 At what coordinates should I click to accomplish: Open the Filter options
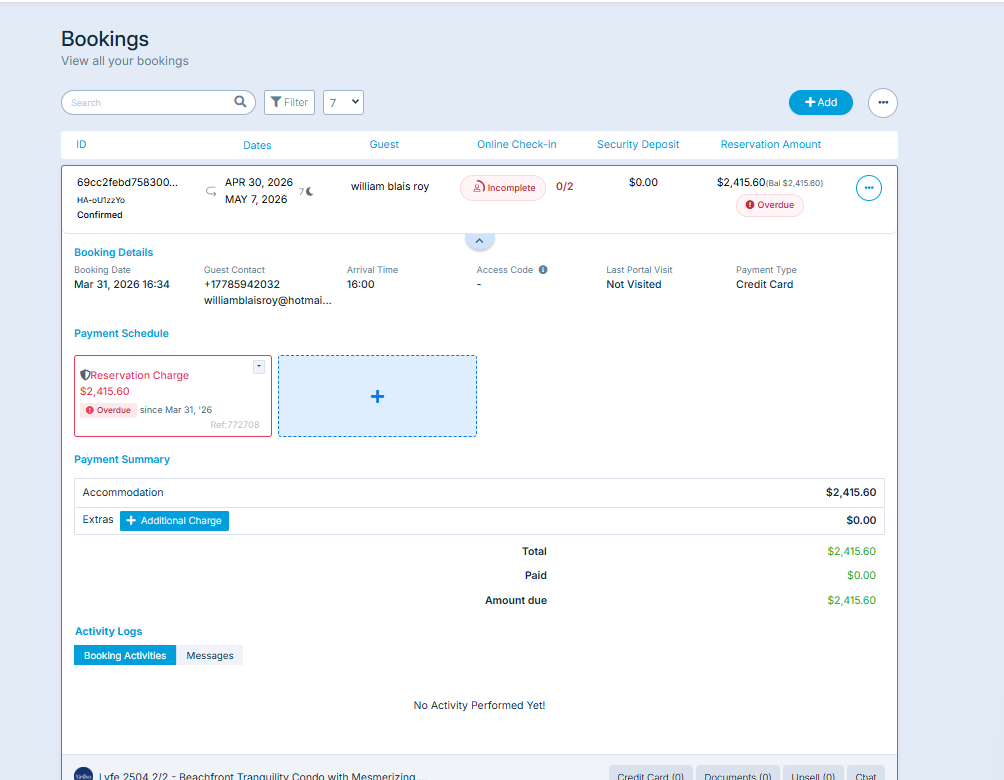pos(289,102)
